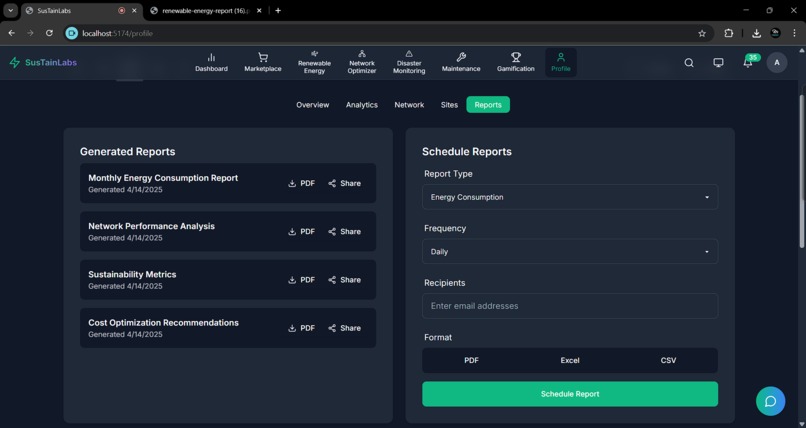Screen dimensions: 806x428
Task: Switch to the Network tab
Action: (x=409, y=105)
